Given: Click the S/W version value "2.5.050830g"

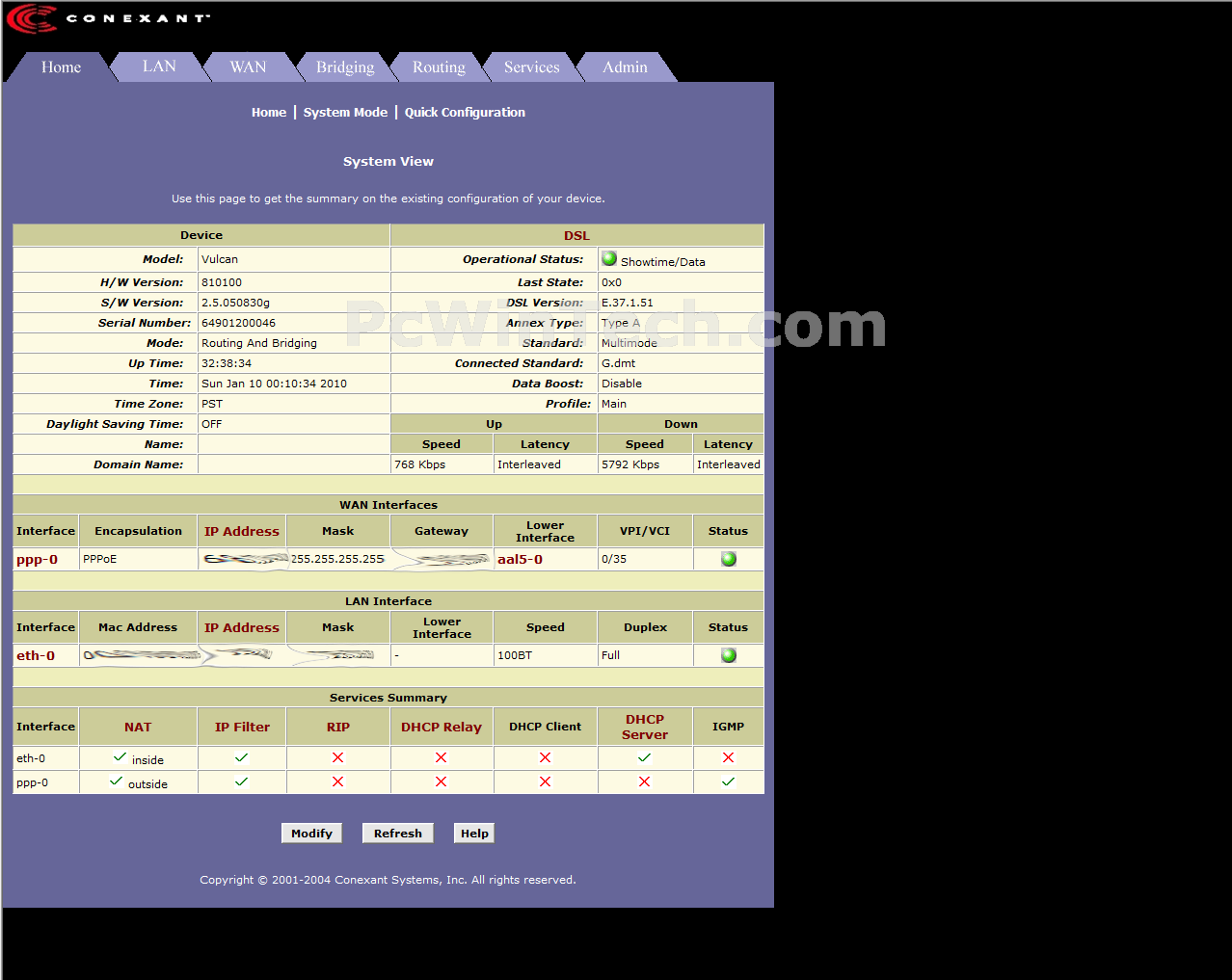Looking at the screenshot, I should [235, 303].
